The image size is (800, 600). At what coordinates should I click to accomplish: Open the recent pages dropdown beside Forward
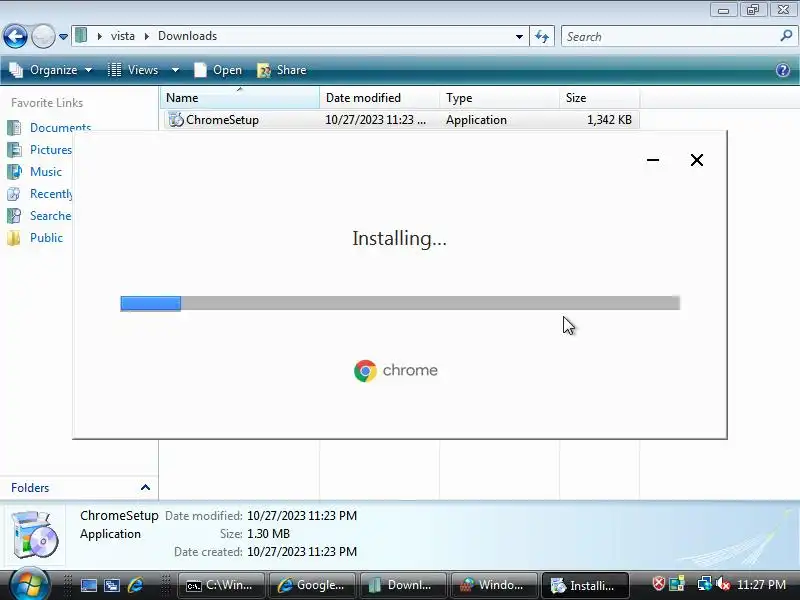point(63,37)
